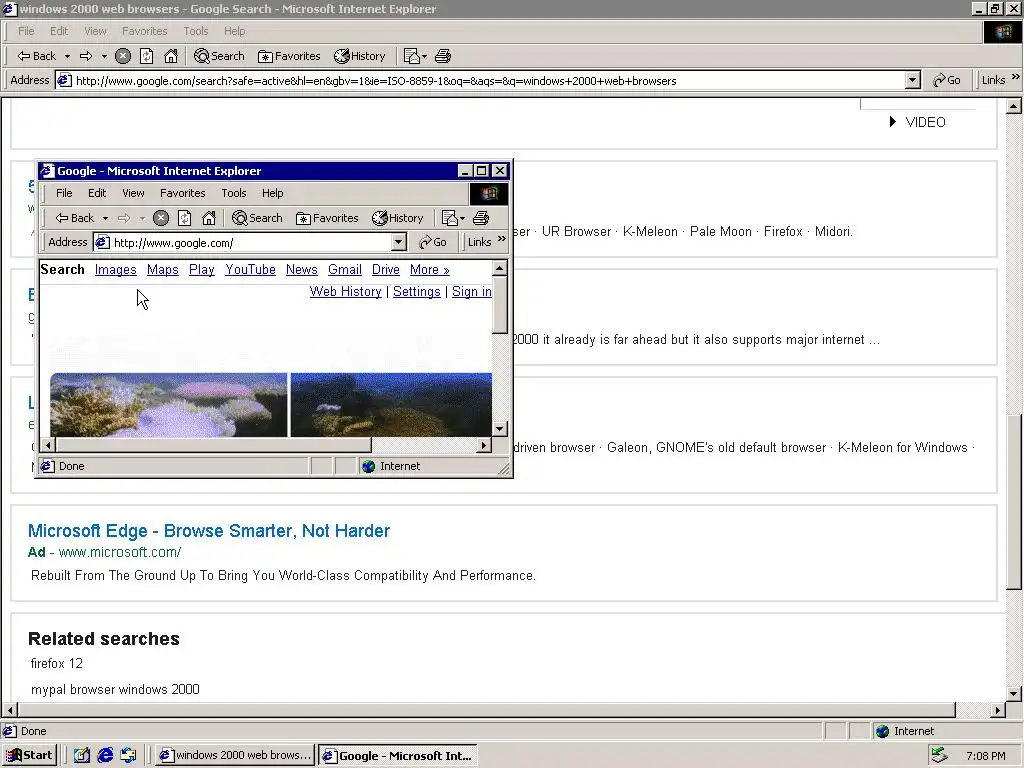Expand address bar dropdown in background window

913,80
